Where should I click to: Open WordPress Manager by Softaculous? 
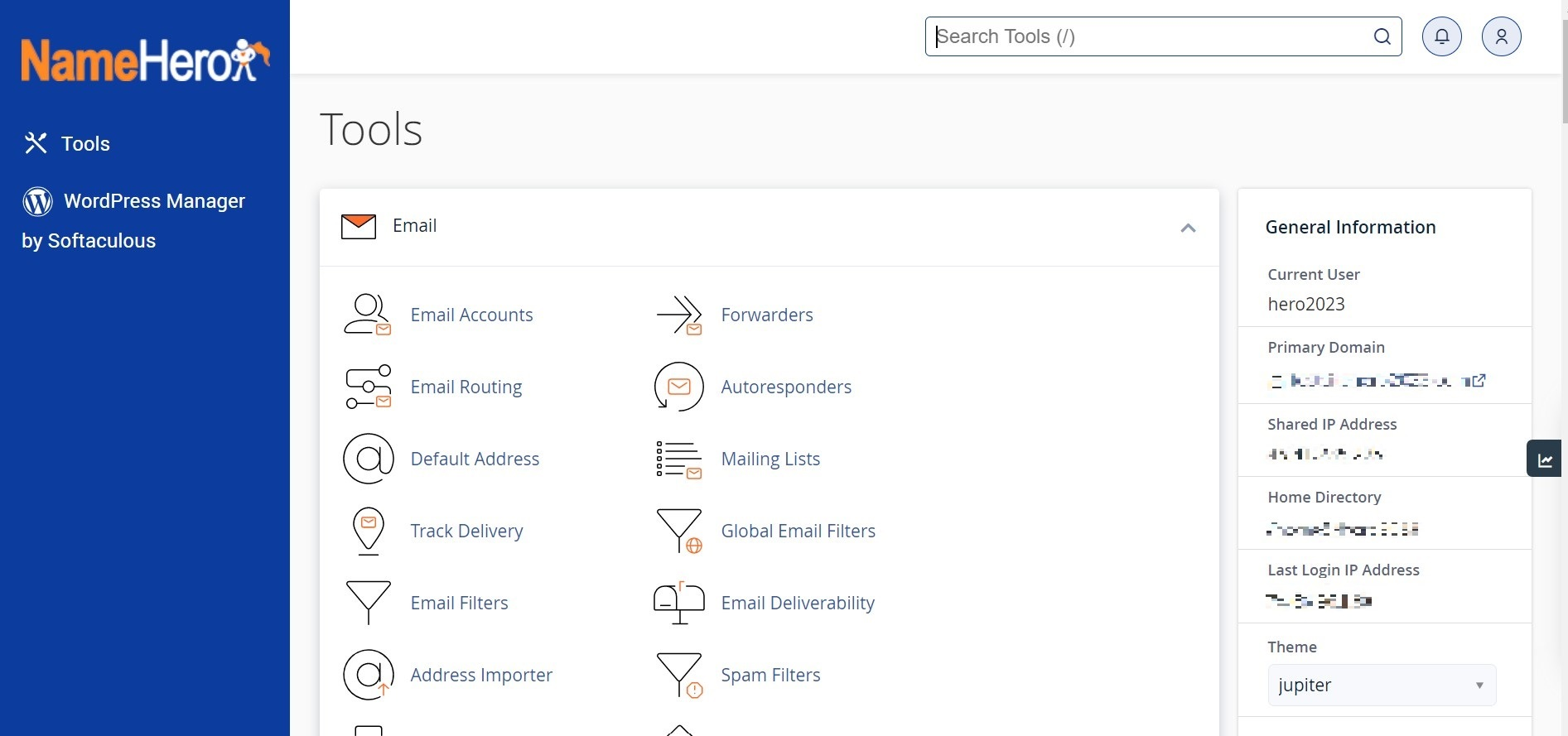133,220
